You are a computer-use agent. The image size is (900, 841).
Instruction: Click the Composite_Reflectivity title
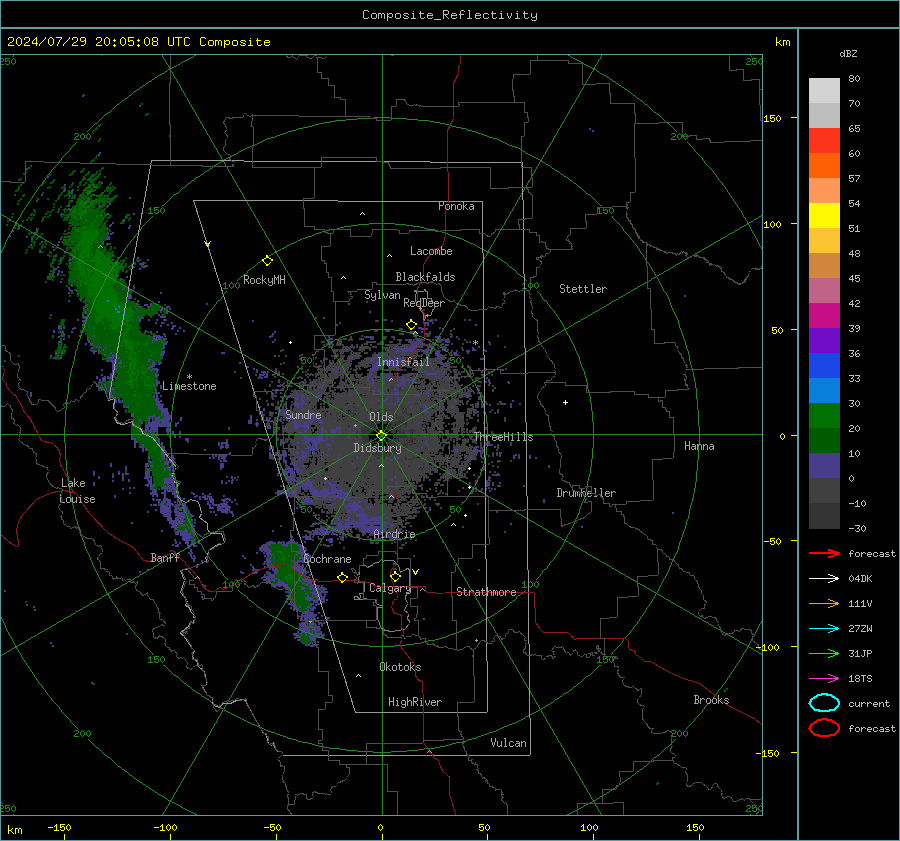(450, 15)
